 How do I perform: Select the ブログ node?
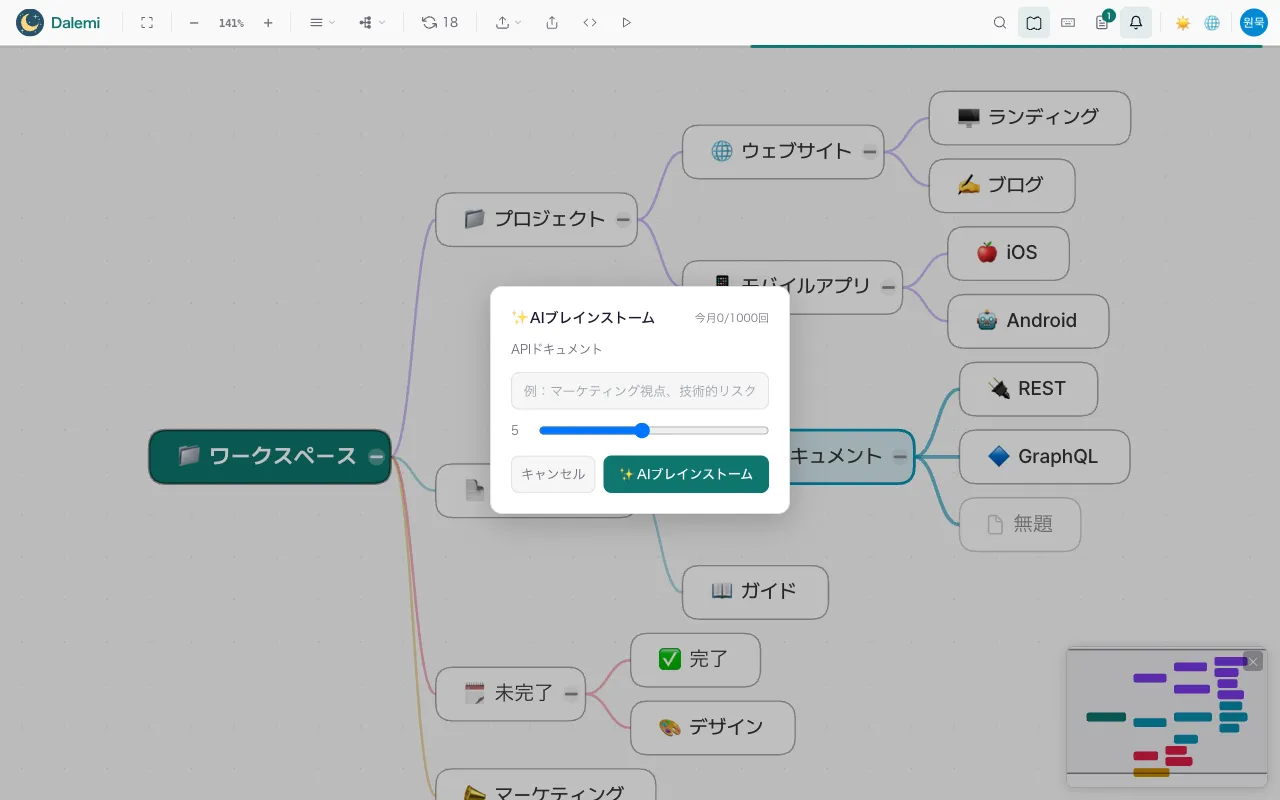[x=1002, y=185]
